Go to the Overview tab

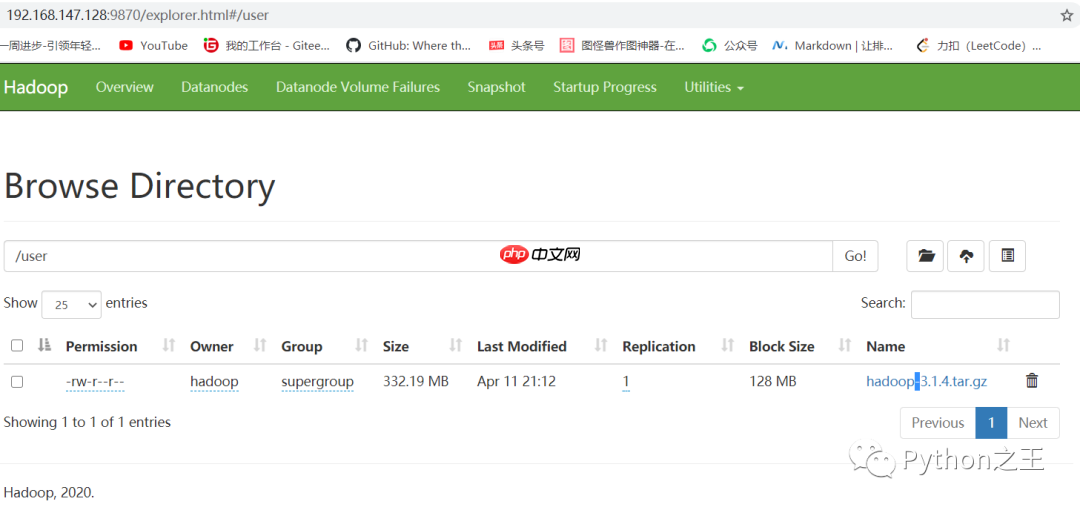(125, 88)
